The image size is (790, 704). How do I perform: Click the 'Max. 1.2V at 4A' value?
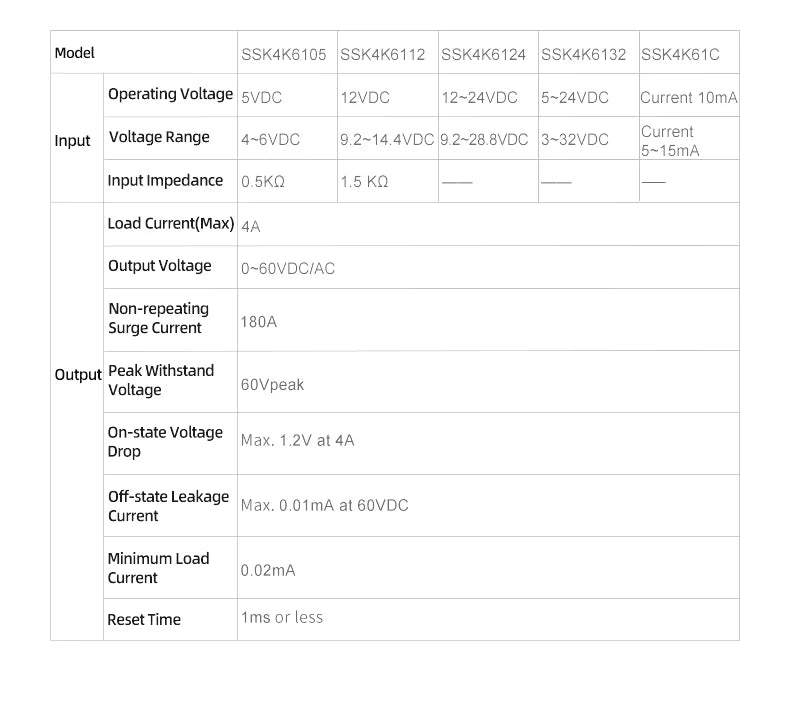click(x=297, y=440)
